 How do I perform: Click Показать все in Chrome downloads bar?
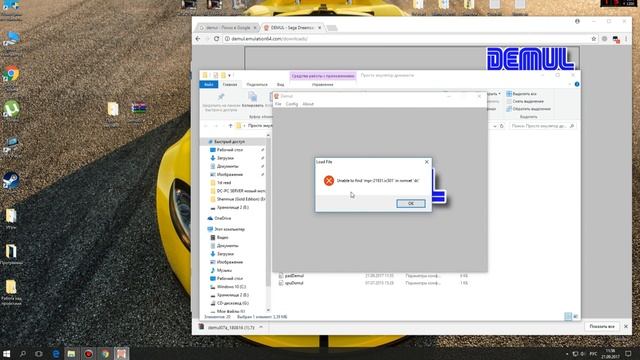pos(602,327)
